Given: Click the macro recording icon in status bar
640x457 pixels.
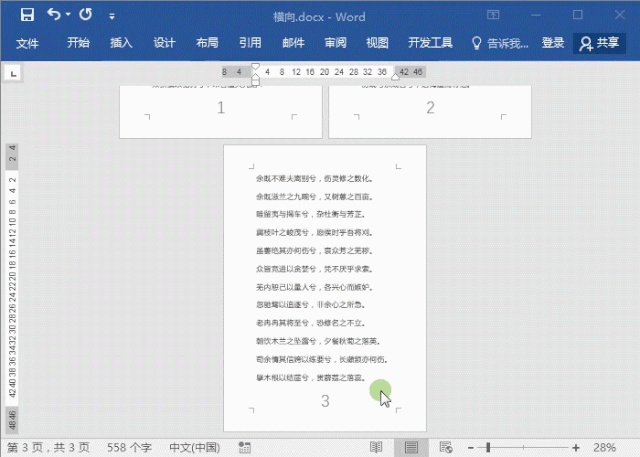Looking at the screenshot, I should [x=244, y=448].
